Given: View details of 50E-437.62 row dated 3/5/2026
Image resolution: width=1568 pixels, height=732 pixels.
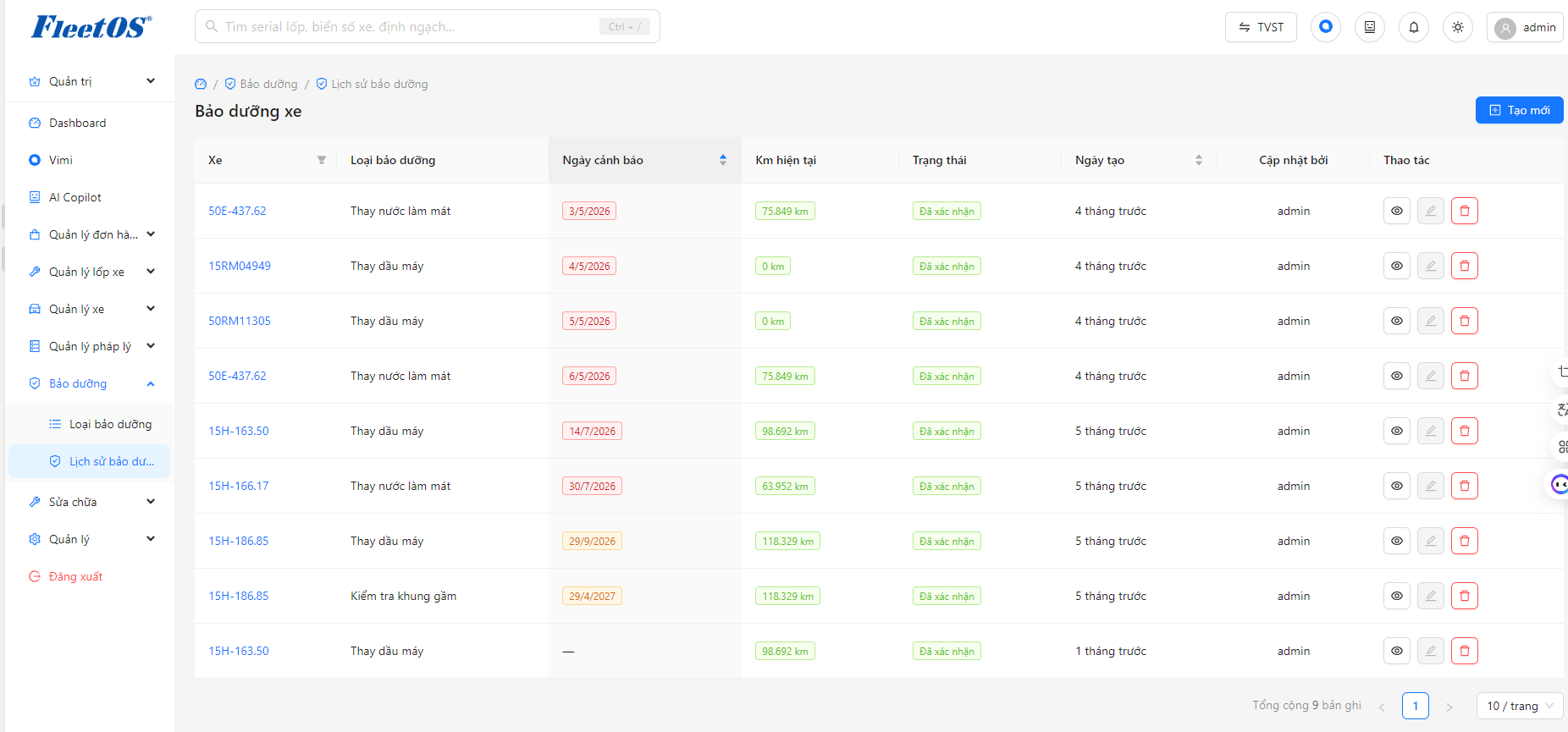Looking at the screenshot, I should point(1396,211).
